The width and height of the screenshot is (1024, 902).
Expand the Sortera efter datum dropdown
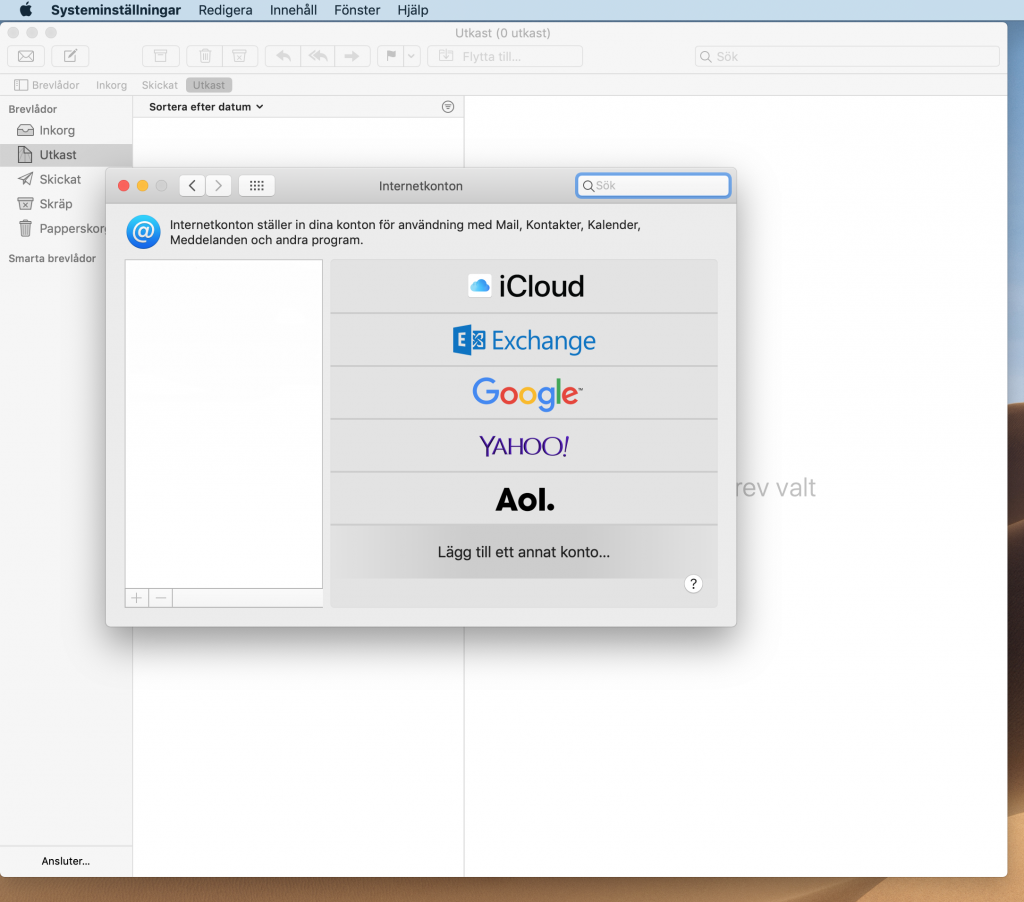click(x=206, y=107)
